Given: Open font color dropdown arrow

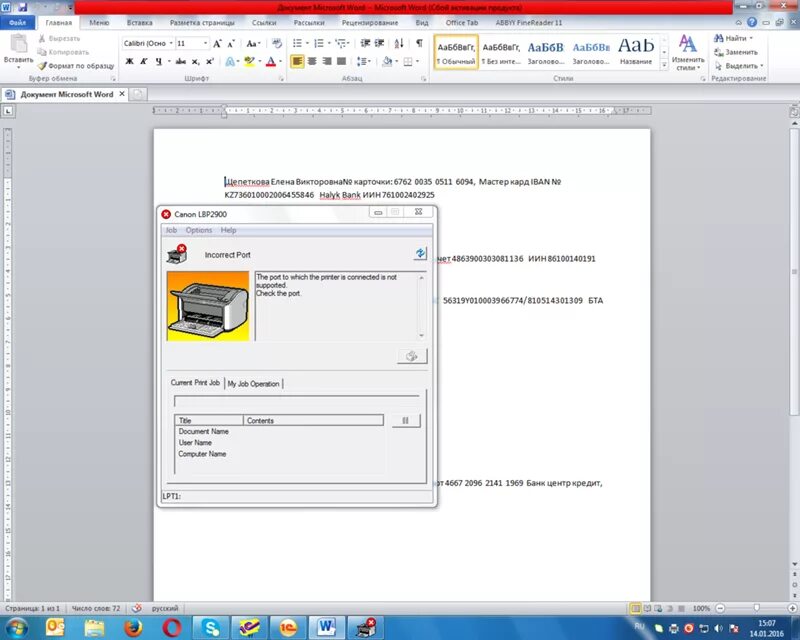Looking at the screenshot, I should pyautogui.click(x=281, y=61).
